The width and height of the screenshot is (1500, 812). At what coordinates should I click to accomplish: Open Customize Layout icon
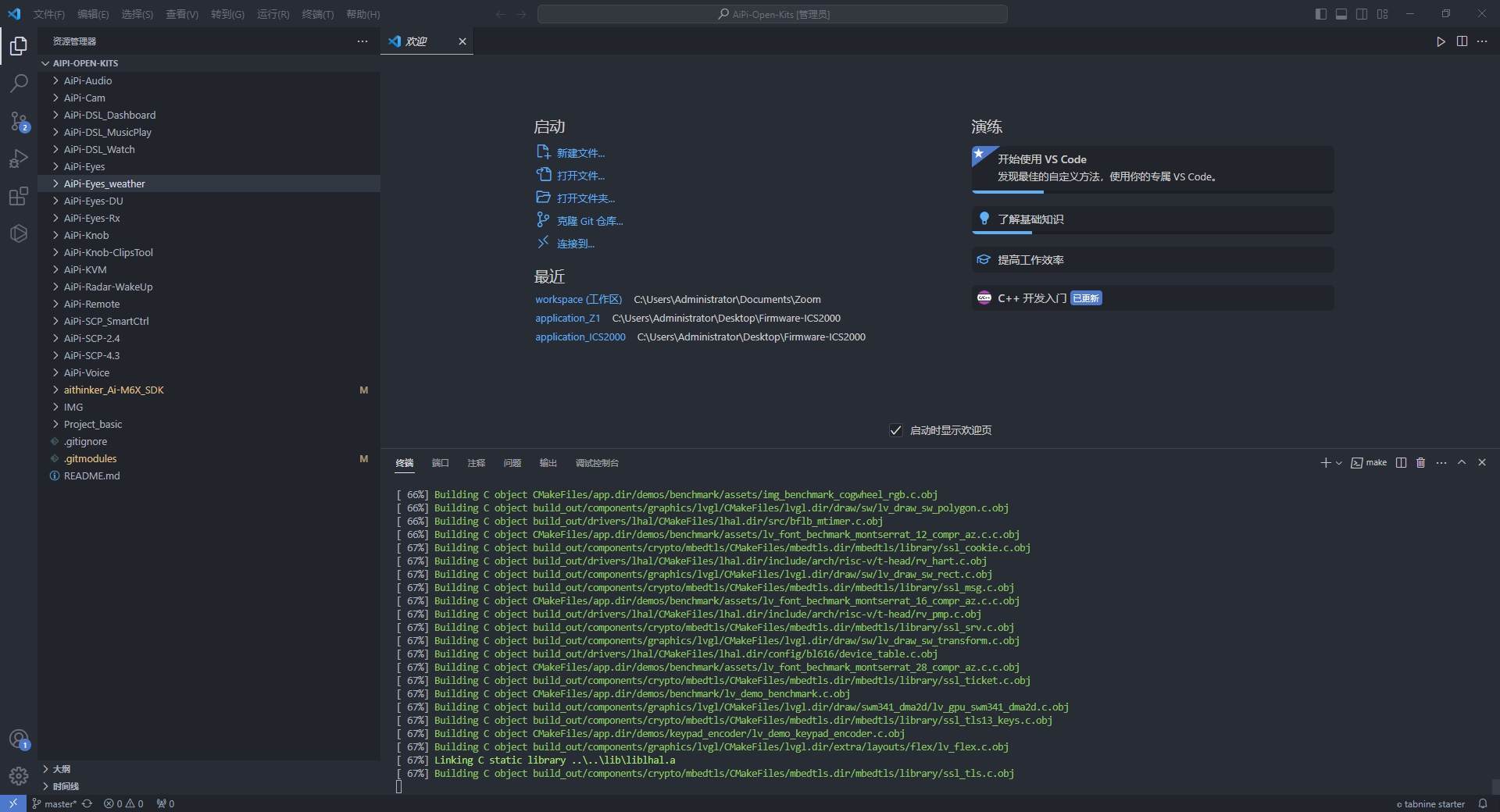(x=1383, y=14)
